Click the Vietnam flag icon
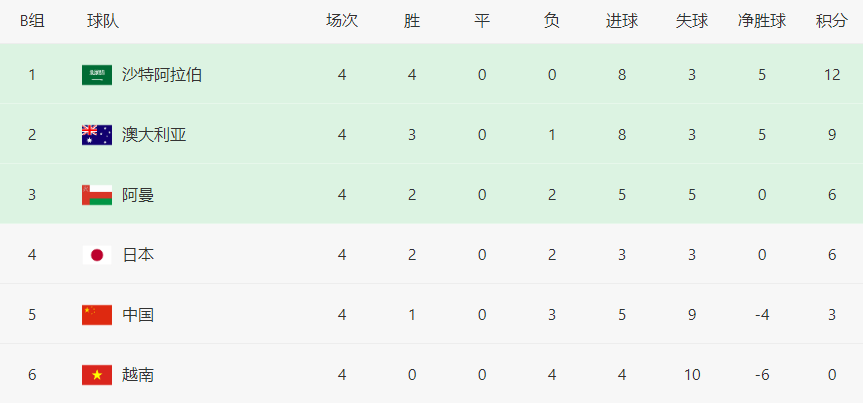This screenshot has width=863, height=403. point(97,375)
